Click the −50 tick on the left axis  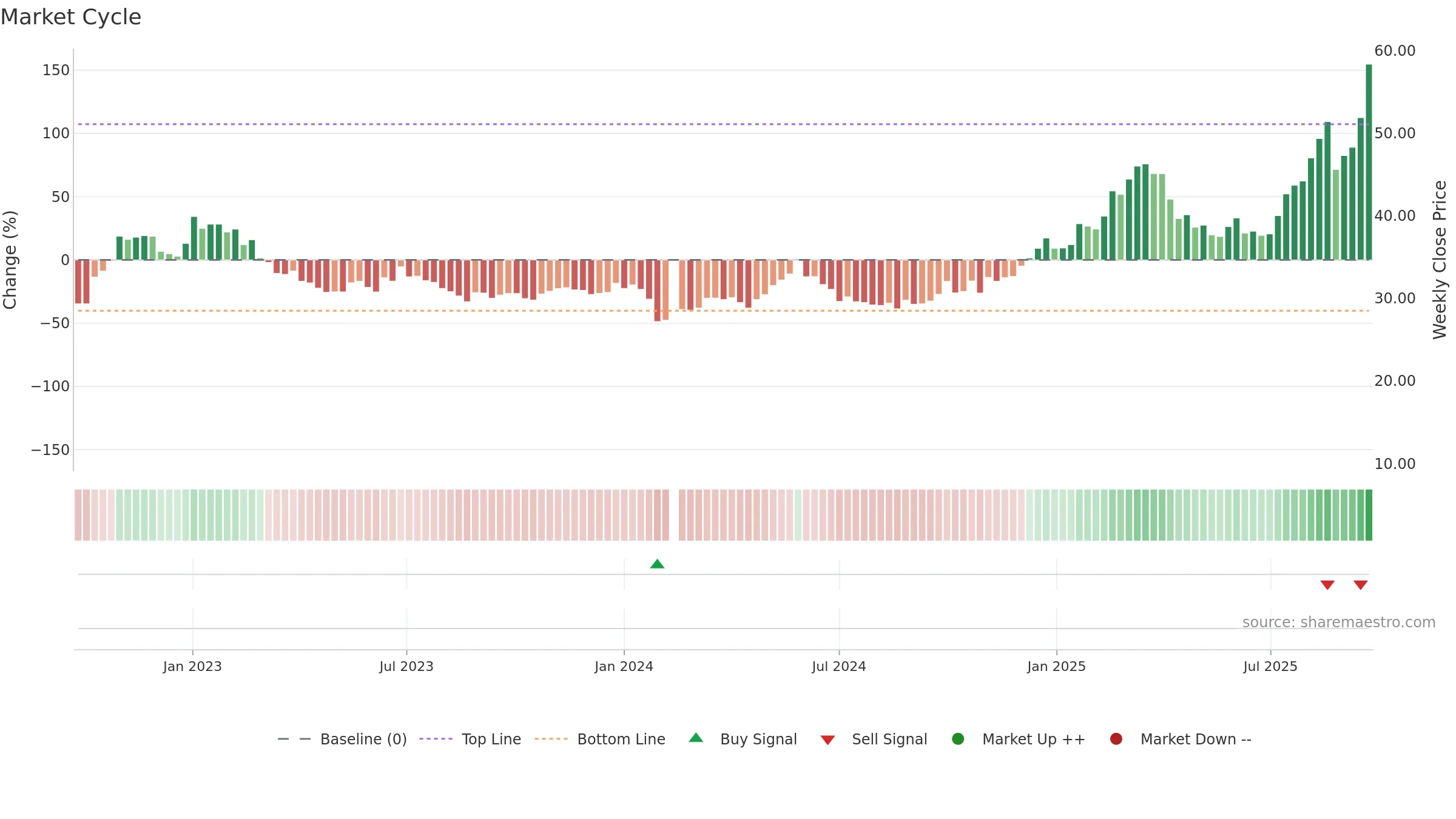pyautogui.click(x=55, y=323)
